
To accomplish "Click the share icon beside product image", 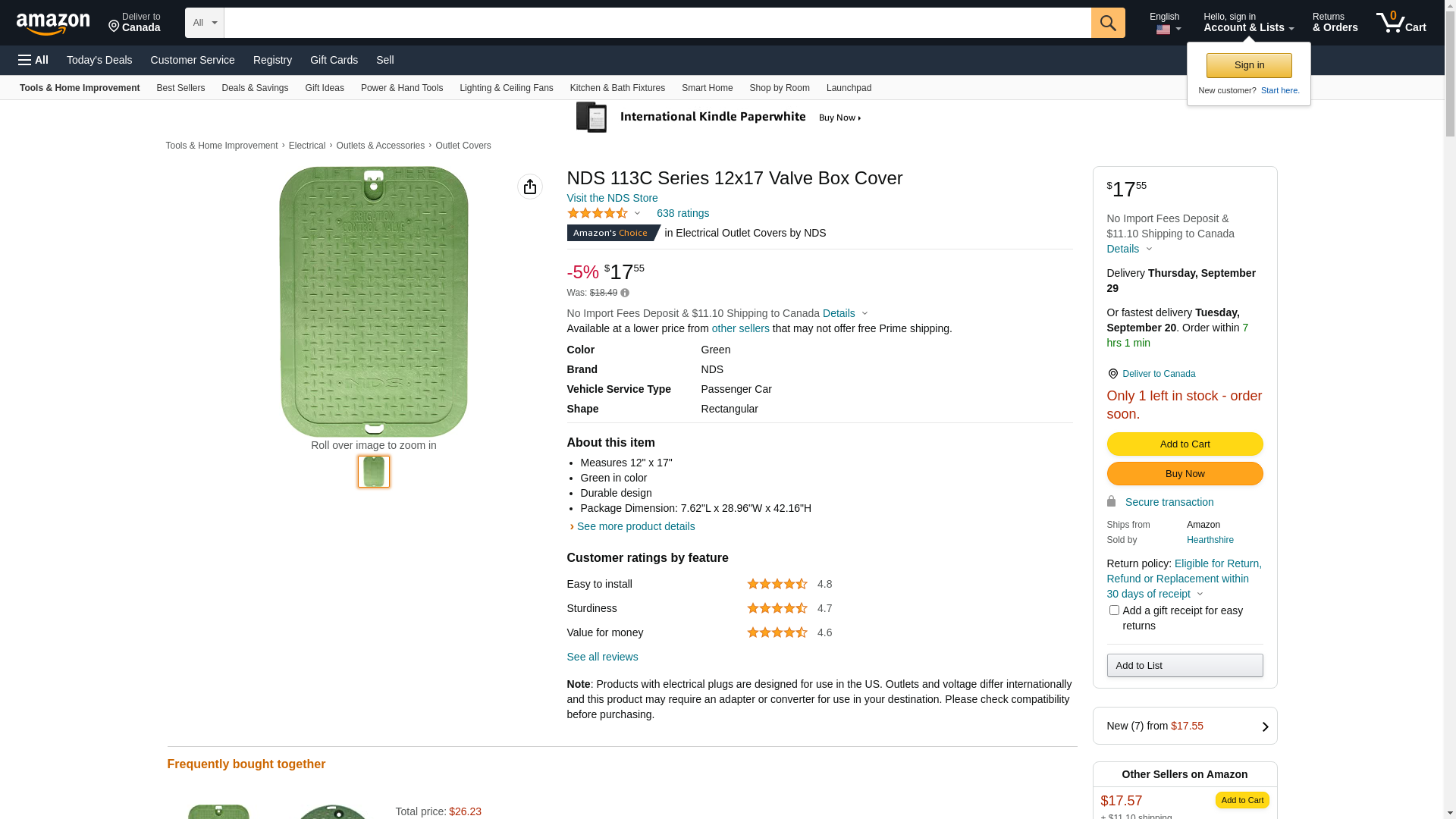I will (530, 187).
